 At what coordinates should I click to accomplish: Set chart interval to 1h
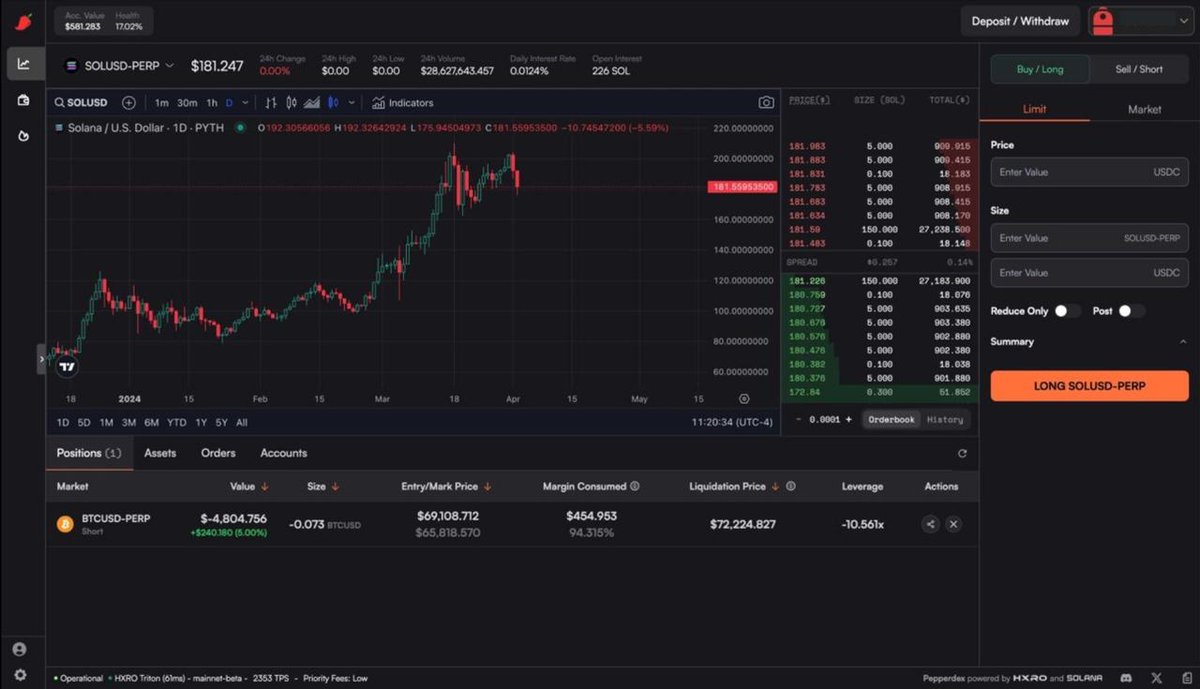click(212, 102)
